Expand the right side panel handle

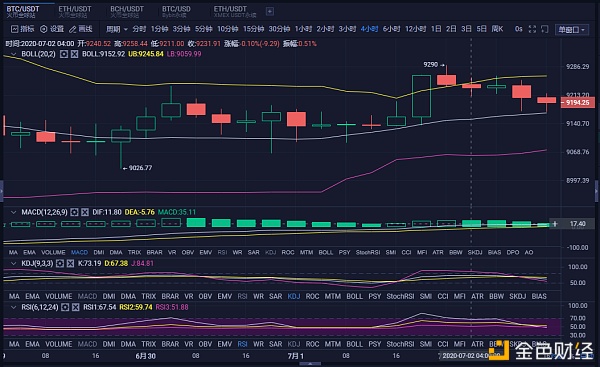pos(597,190)
